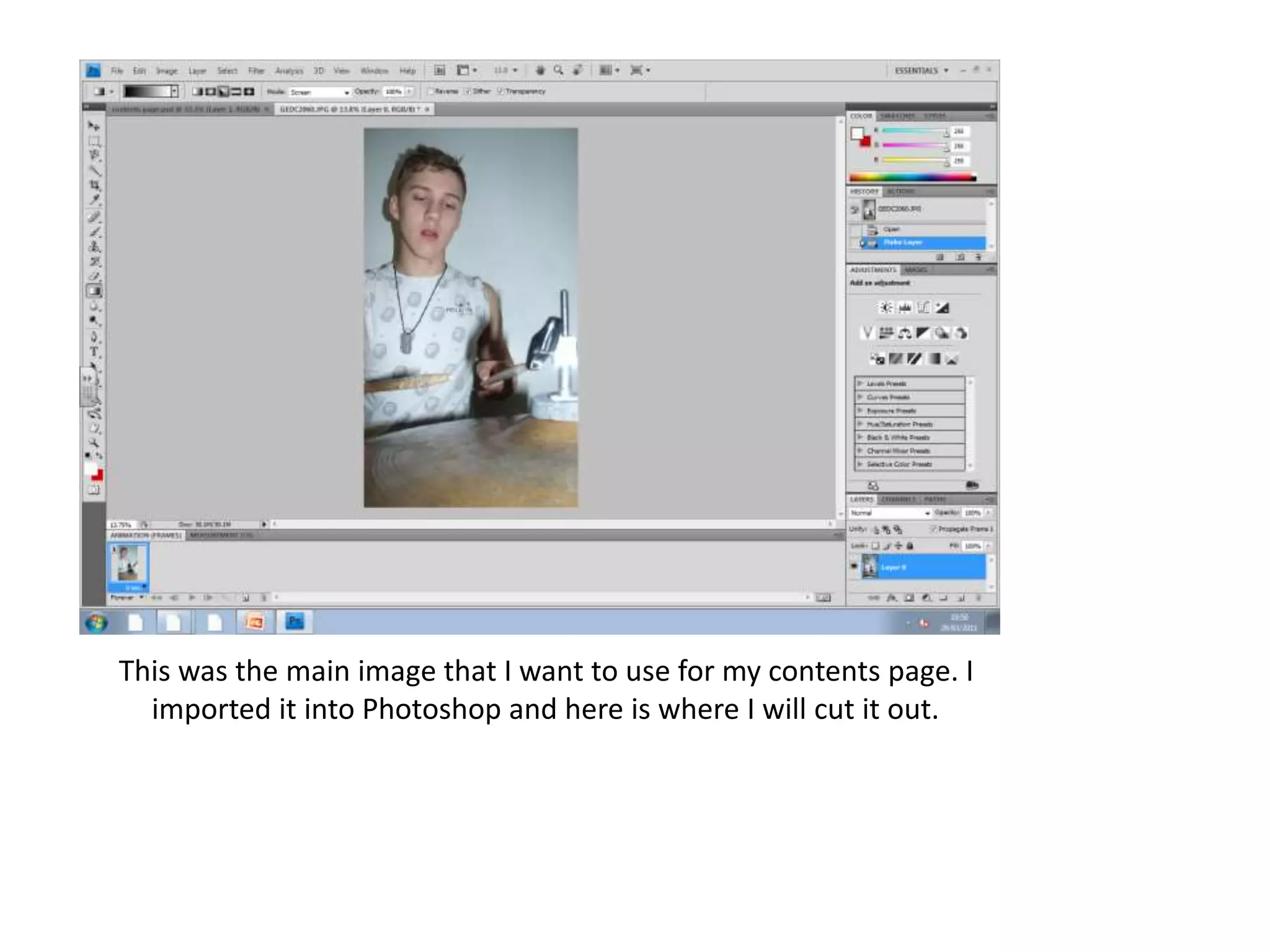Add an Exposure adjustment
Image resolution: width=1270 pixels, height=952 pixels.
[943, 307]
